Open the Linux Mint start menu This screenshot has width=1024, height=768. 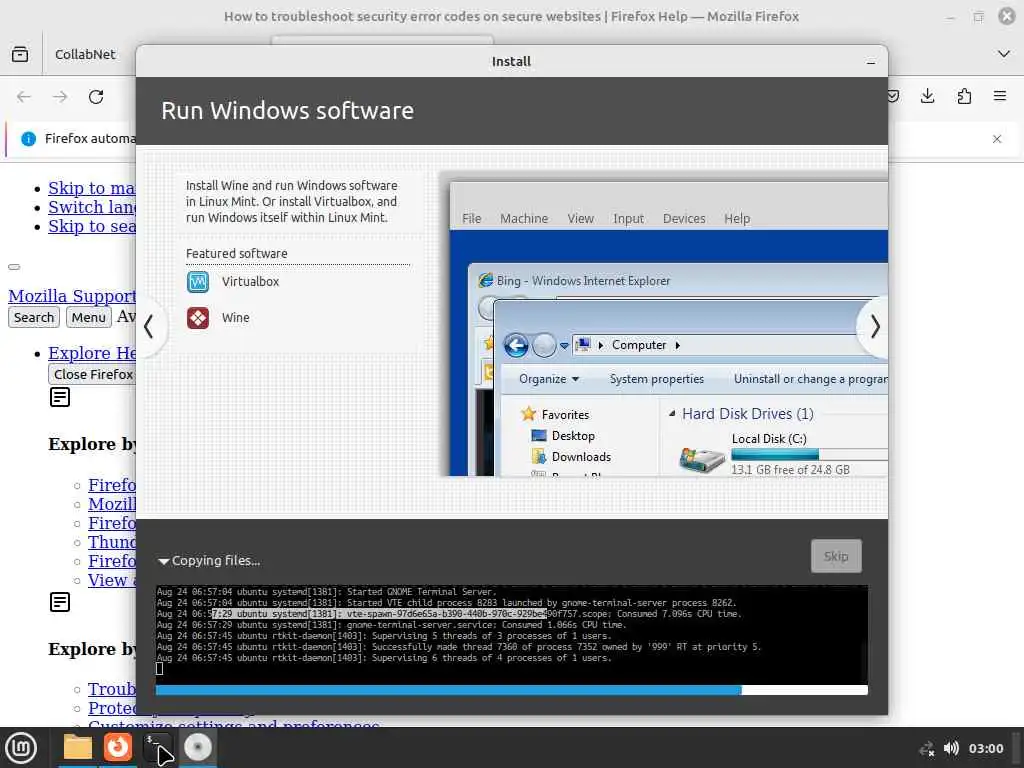(21, 748)
